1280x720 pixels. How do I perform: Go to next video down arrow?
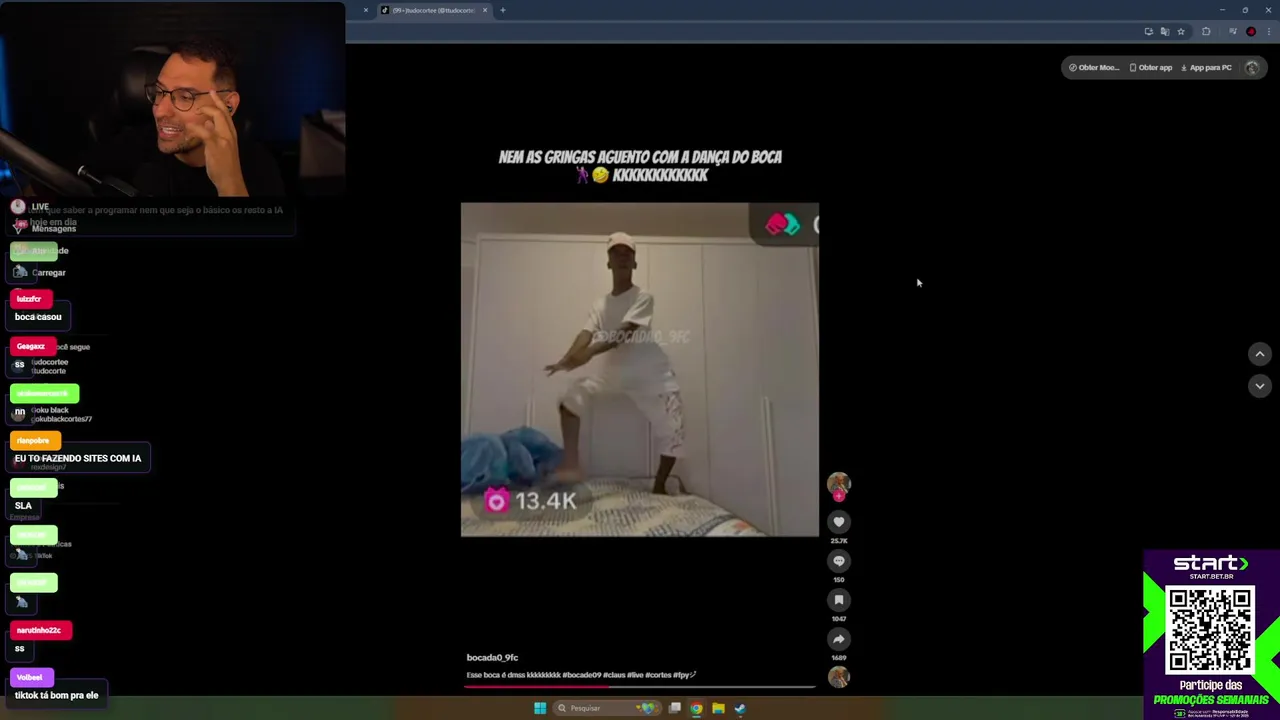[1260, 386]
